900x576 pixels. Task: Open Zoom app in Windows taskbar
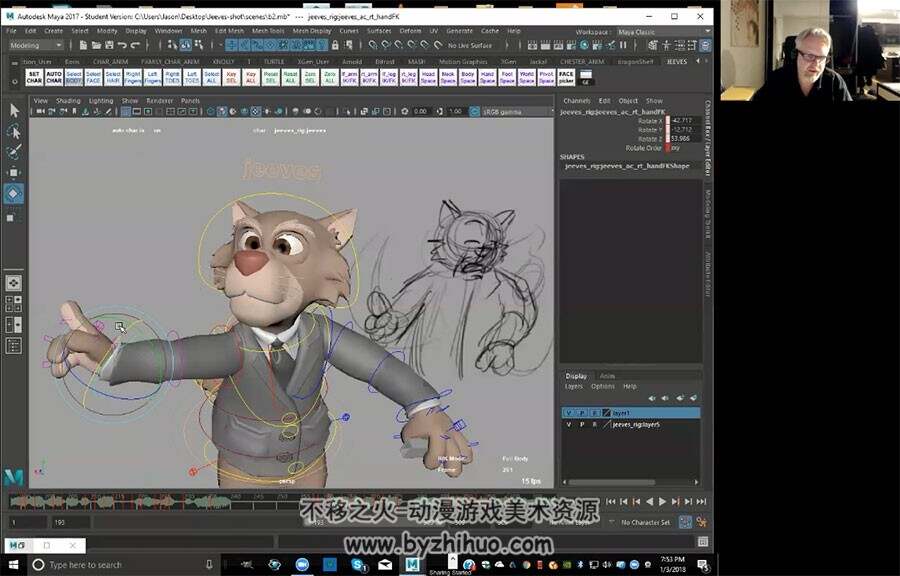[x=302, y=565]
